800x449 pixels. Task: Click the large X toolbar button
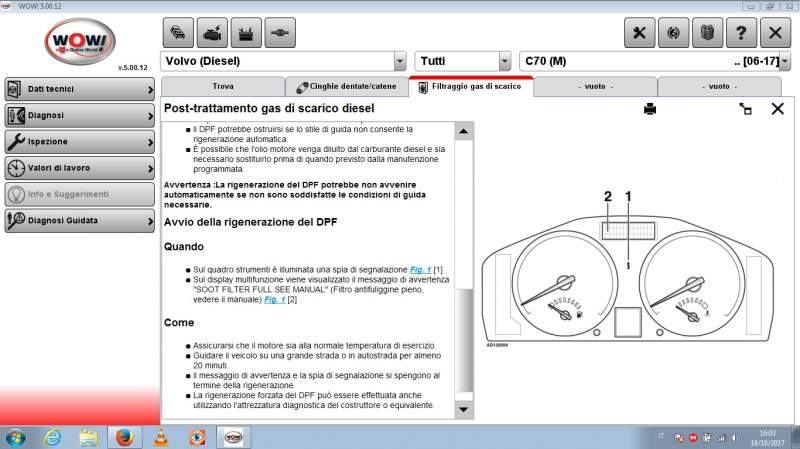click(x=776, y=33)
